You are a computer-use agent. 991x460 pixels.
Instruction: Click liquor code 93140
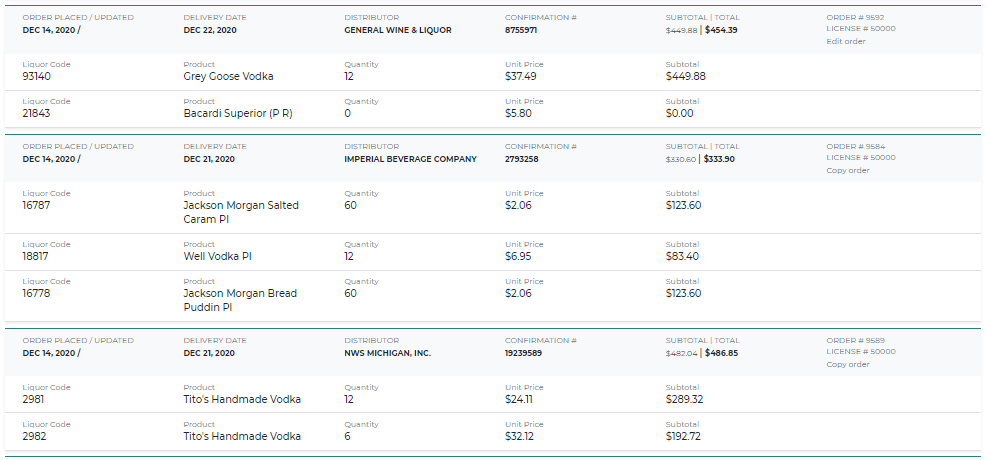click(x=37, y=76)
